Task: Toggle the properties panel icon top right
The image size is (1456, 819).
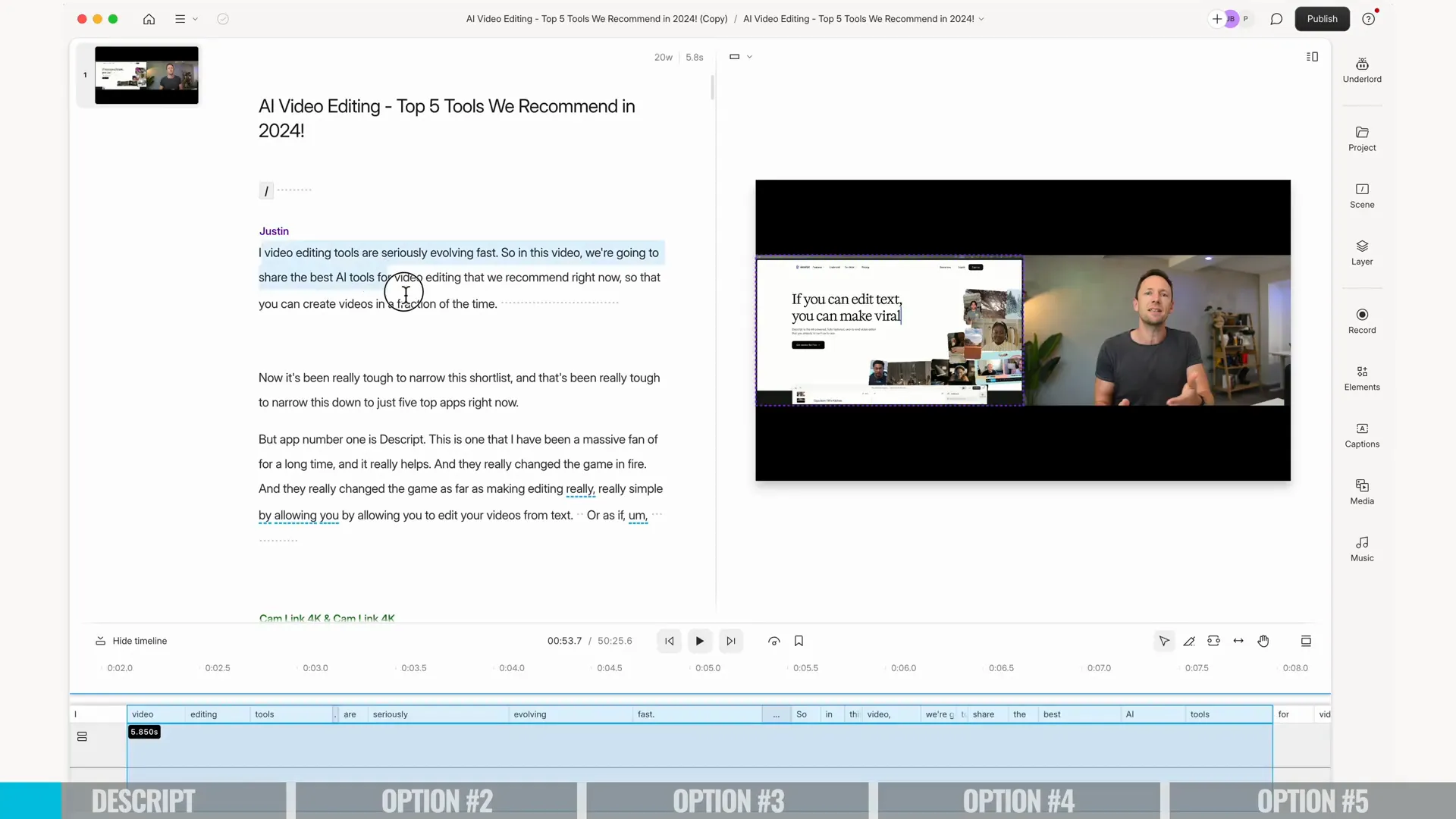Action: (1312, 57)
